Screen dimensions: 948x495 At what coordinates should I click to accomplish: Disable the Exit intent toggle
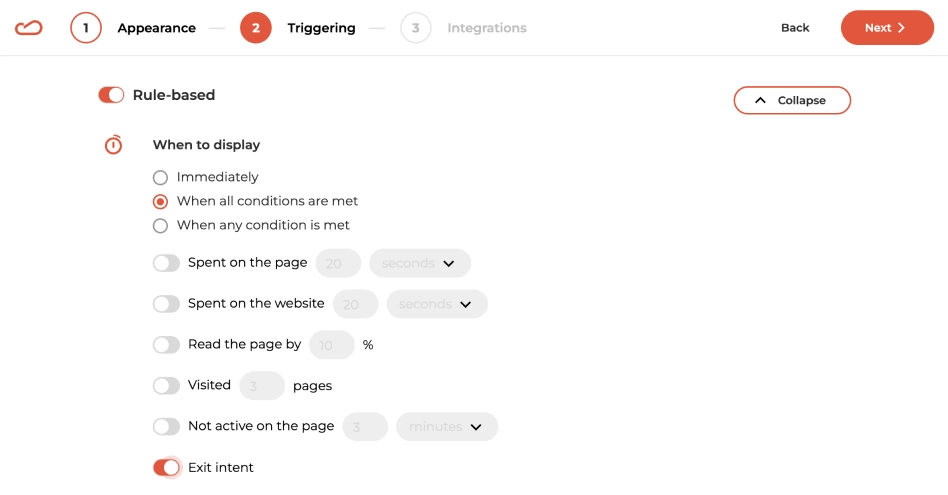pyautogui.click(x=166, y=467)
